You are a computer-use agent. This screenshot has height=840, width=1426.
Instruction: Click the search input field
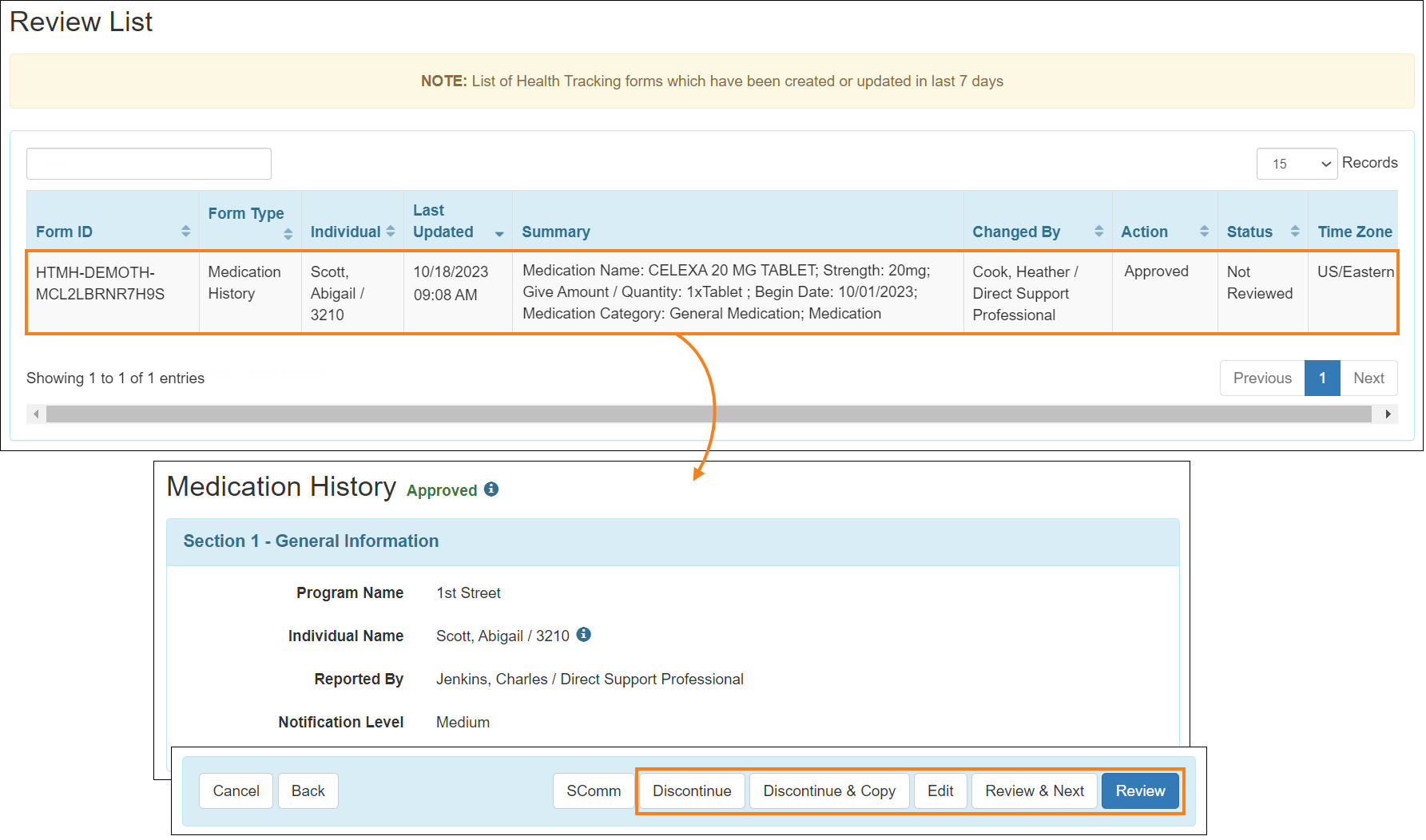point(149,164)
